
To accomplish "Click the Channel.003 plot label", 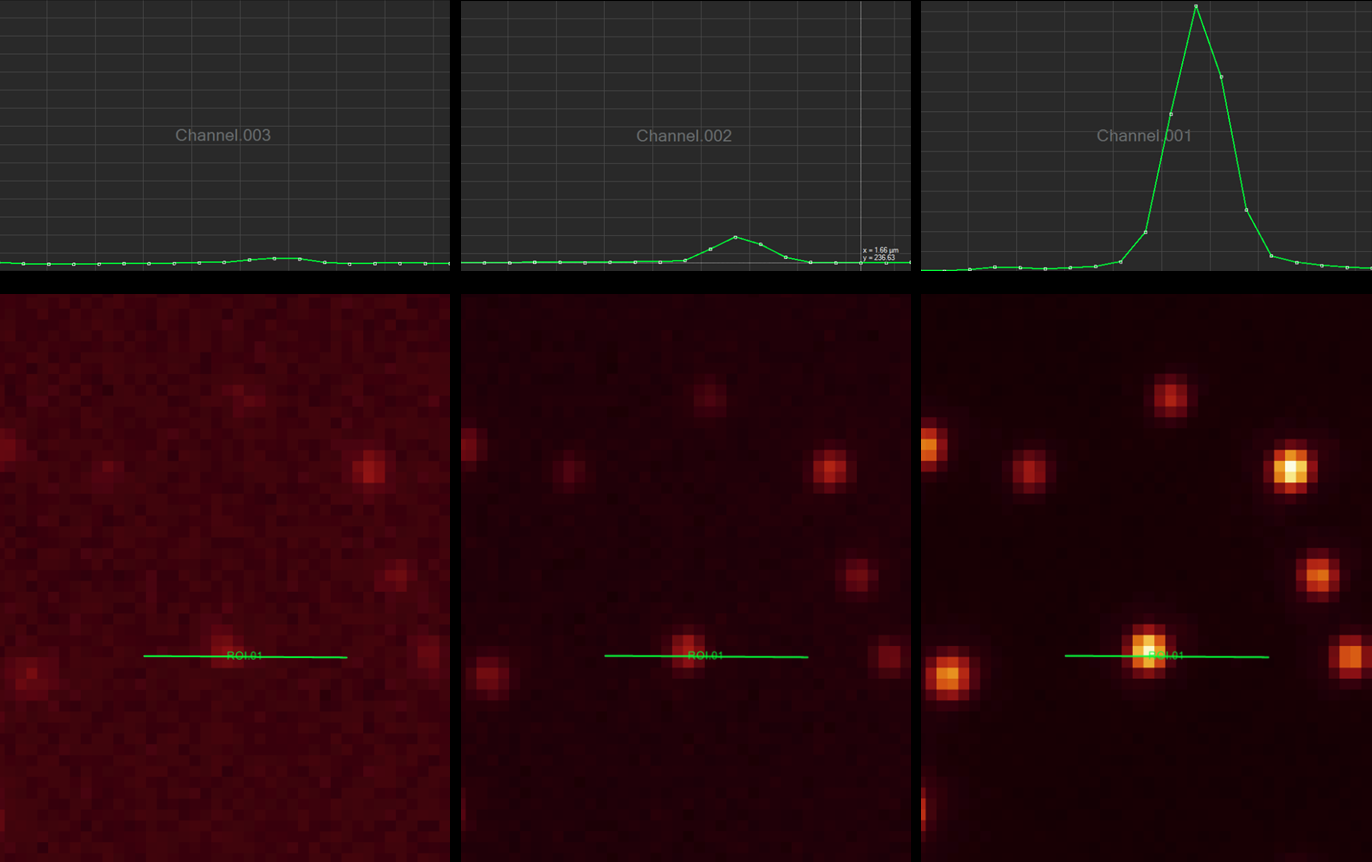I will [x=223, y=135].
